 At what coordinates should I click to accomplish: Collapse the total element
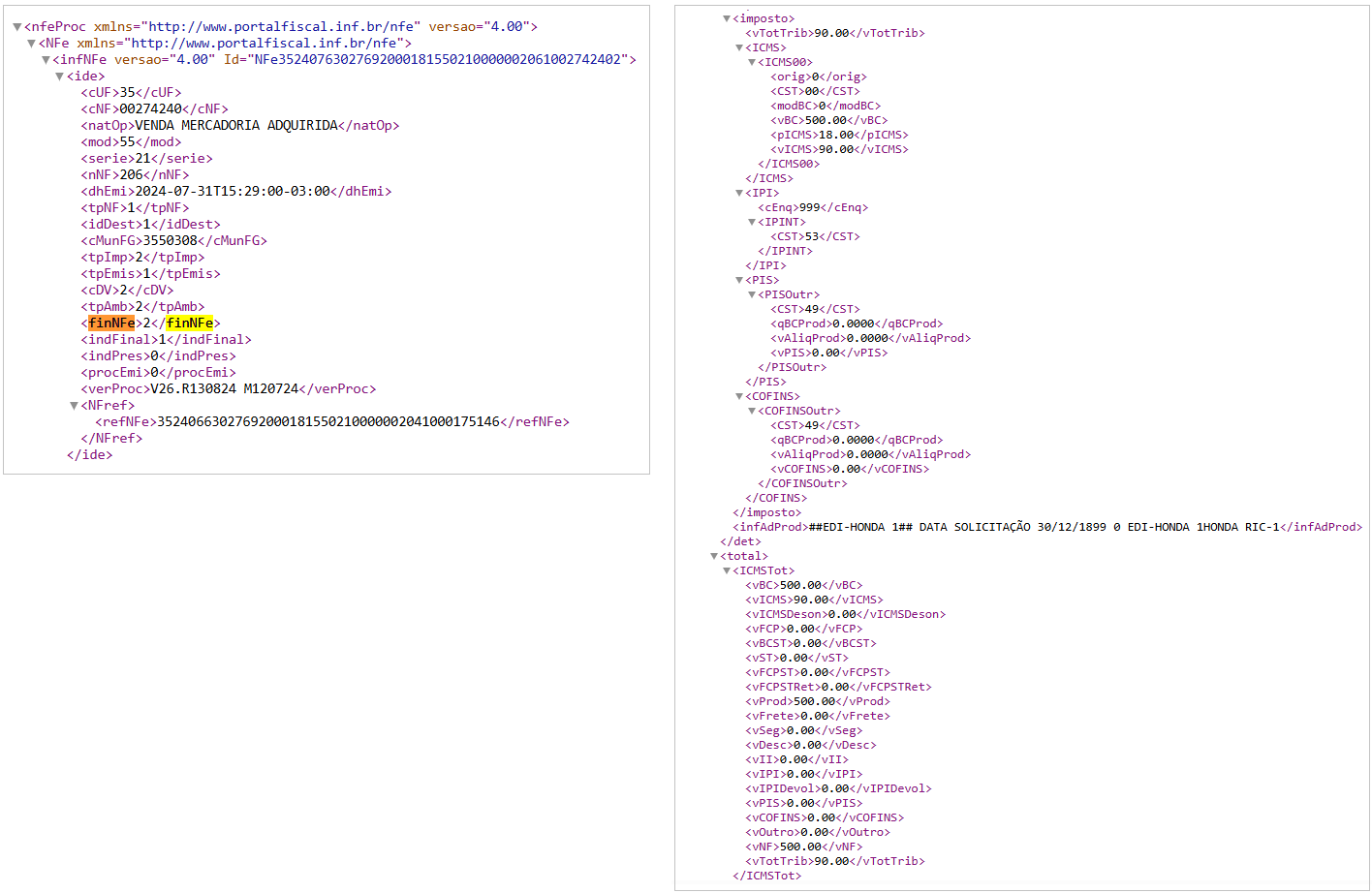(714, 556)
